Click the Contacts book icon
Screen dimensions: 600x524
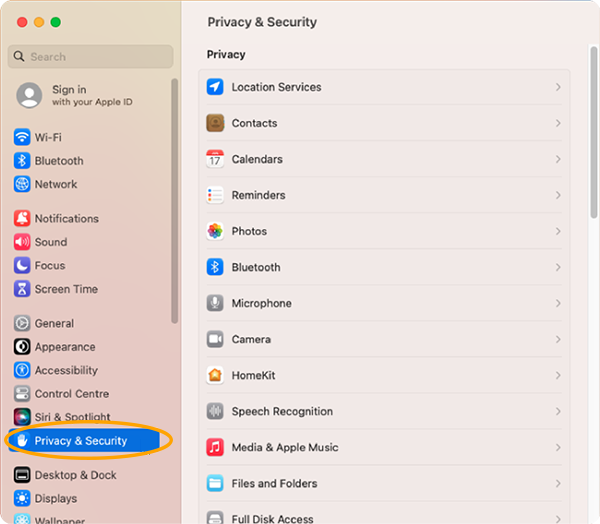215,123
